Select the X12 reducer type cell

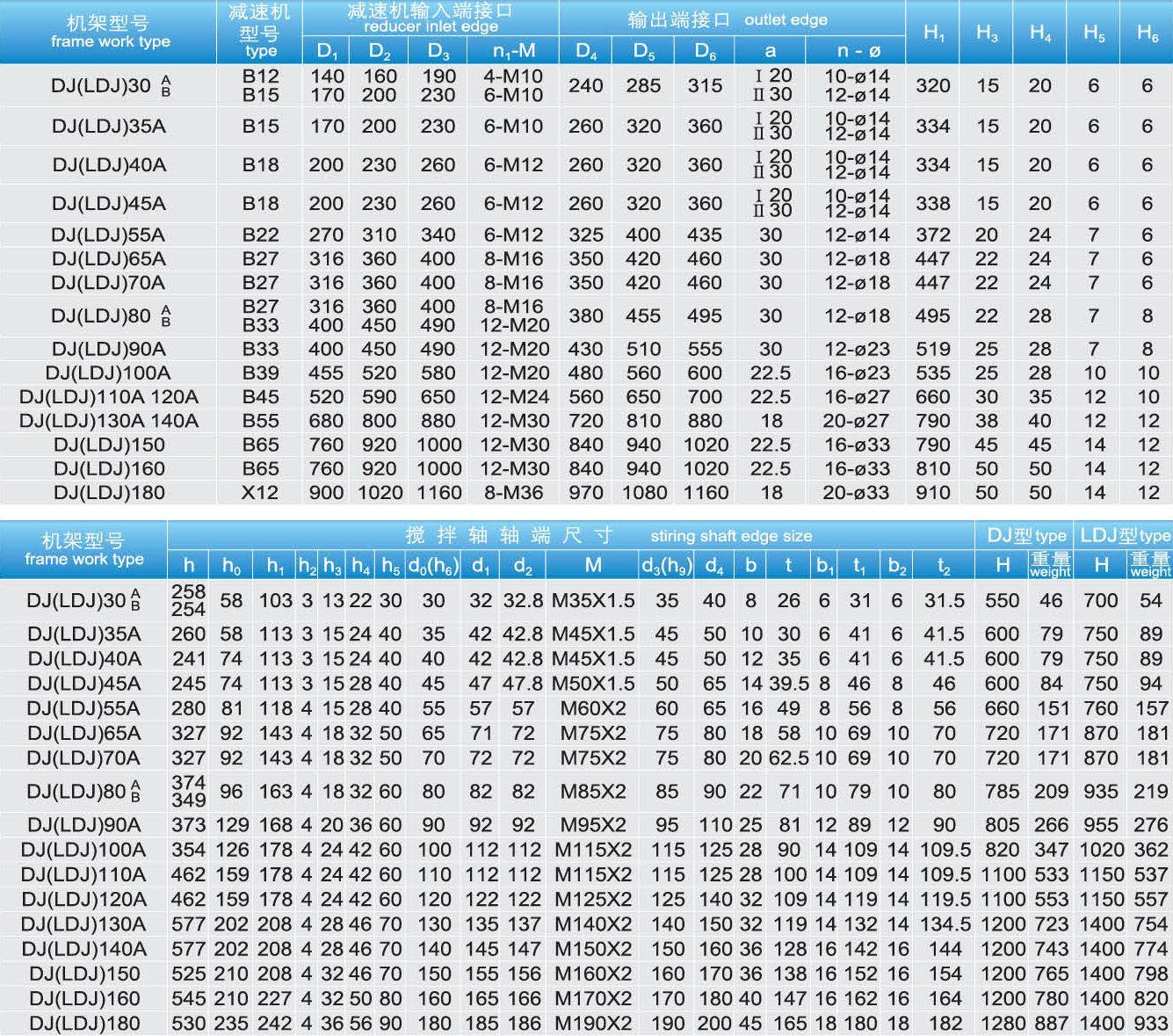click(x=260, y=493)
